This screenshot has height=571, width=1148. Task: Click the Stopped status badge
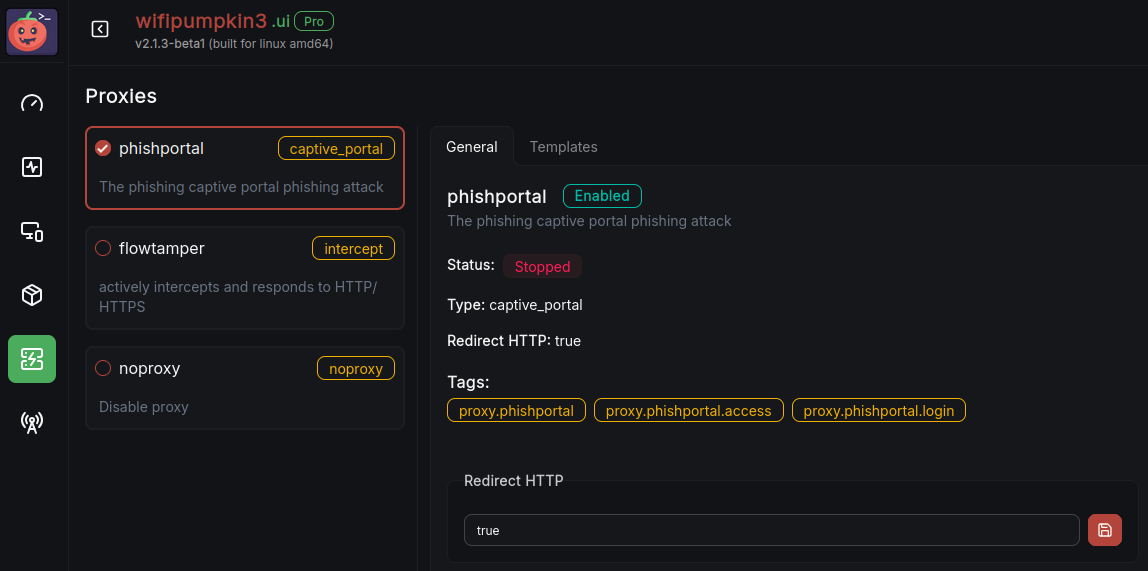543,266
